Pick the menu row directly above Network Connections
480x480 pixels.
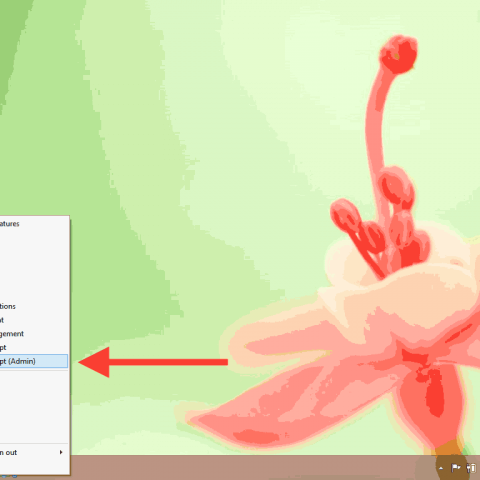(34, 293)
